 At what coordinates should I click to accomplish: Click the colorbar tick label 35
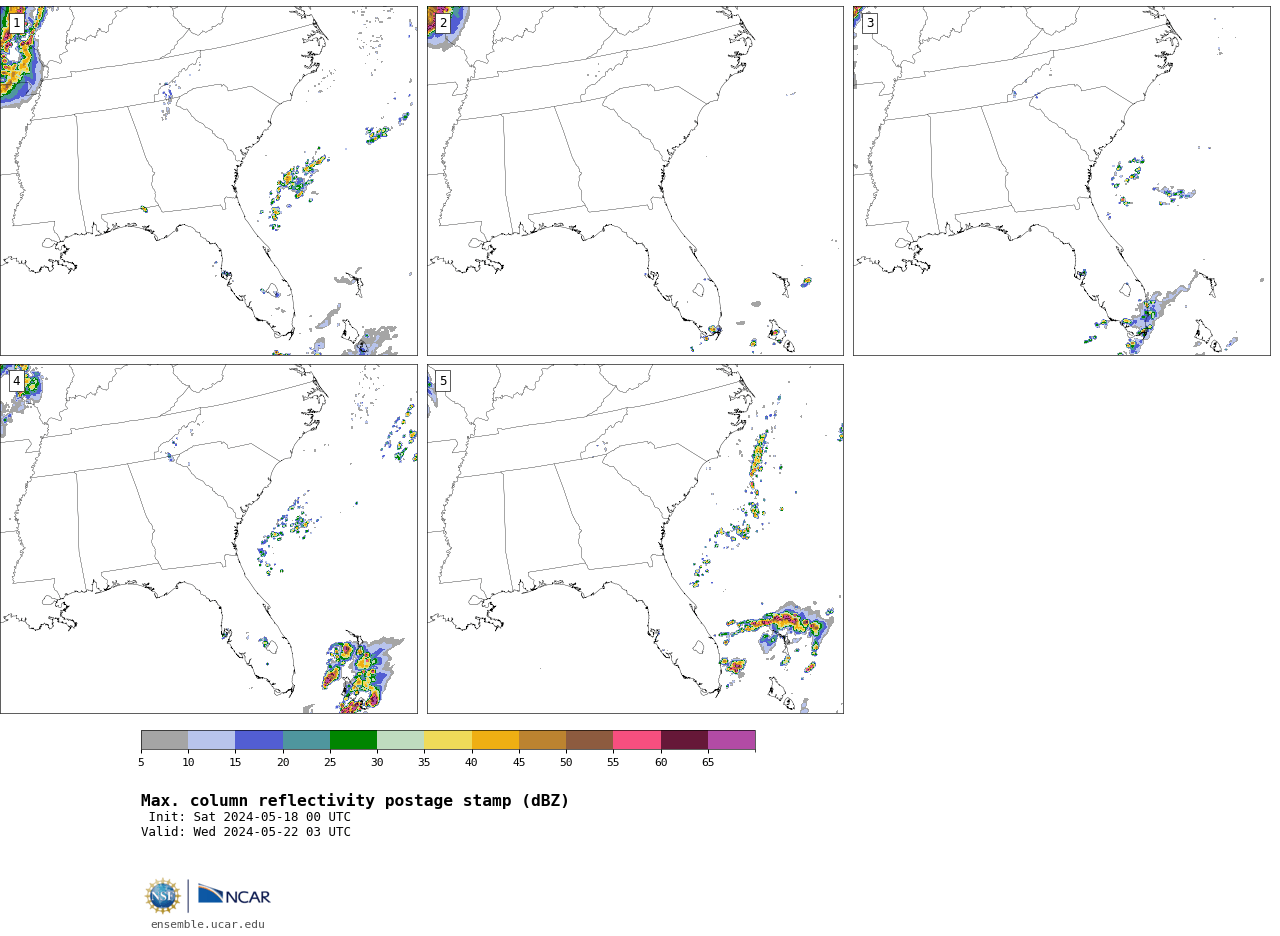424,763
